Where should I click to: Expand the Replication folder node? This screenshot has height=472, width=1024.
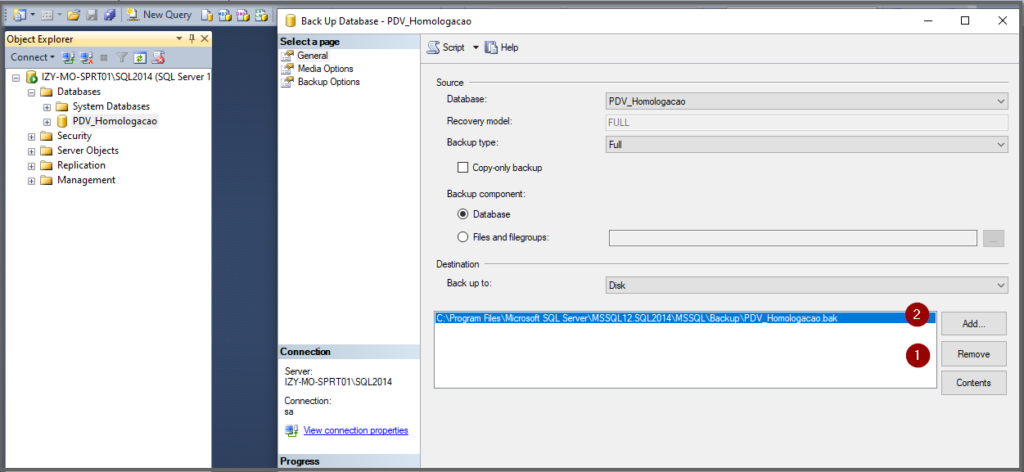[x=31, y=166]
